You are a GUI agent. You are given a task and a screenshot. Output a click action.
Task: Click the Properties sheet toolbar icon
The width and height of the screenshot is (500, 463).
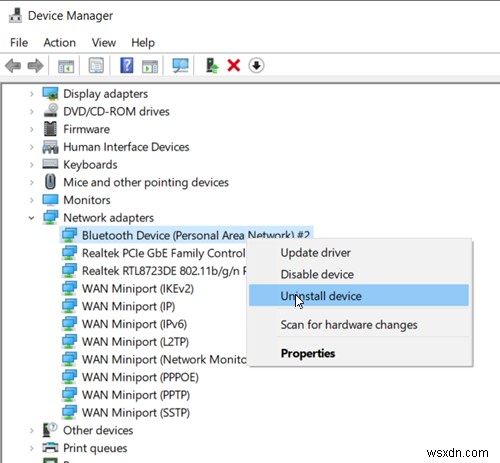pos(96,65)
